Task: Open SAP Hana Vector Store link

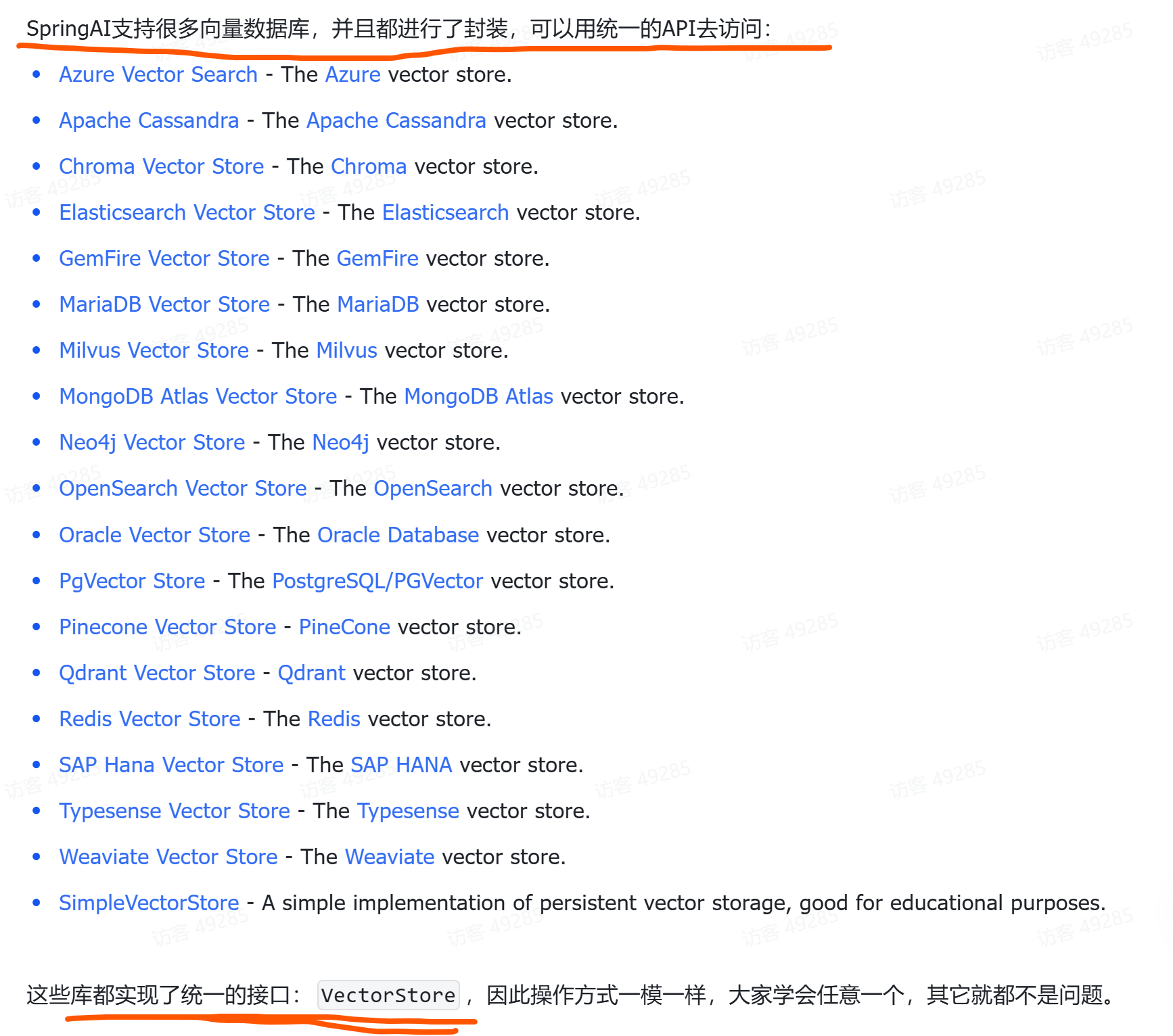Action: pyautogui.click(x=171, y=765)
